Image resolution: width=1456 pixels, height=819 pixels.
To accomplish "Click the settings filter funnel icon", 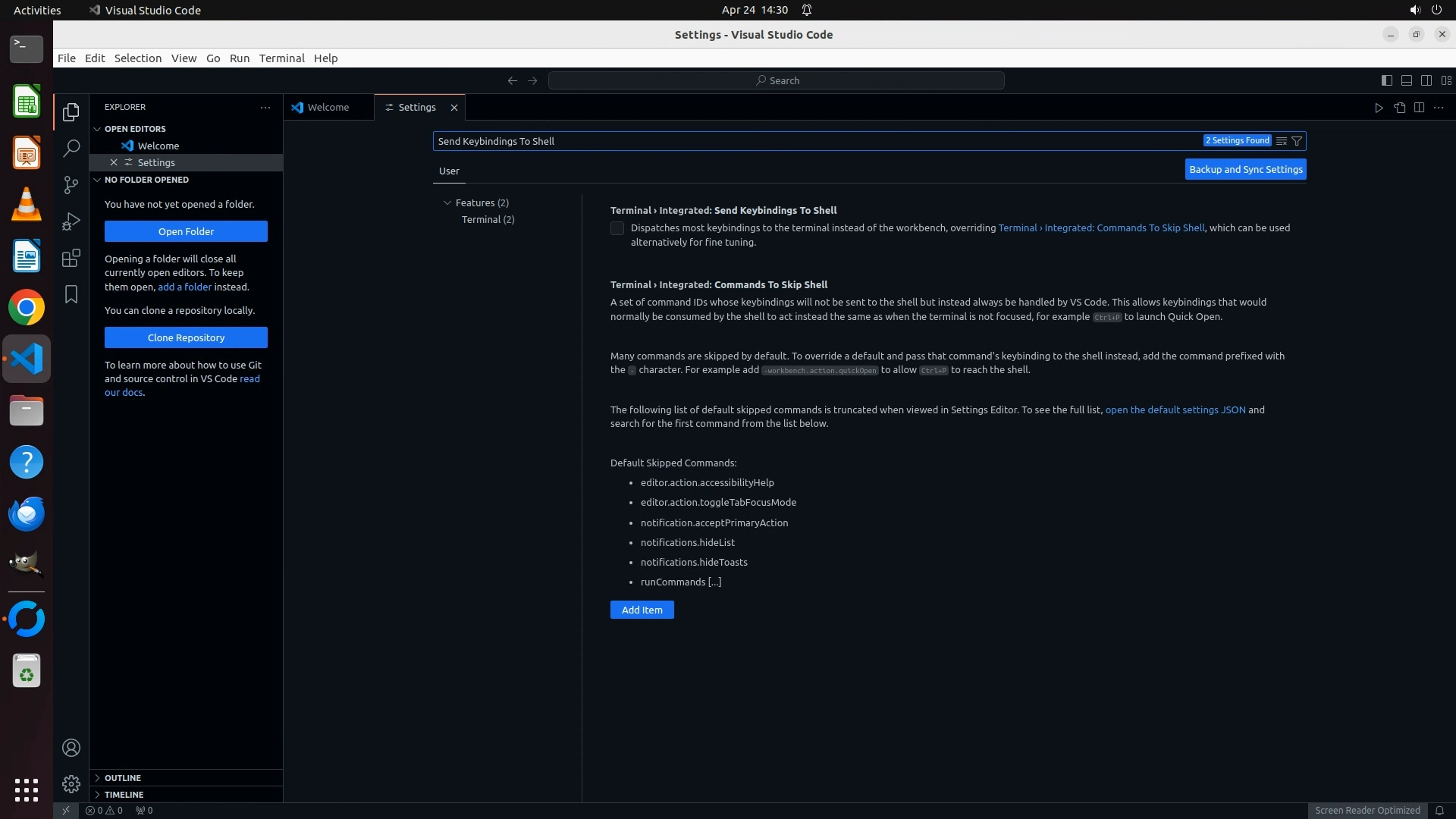I will [x=1297, y=141].
